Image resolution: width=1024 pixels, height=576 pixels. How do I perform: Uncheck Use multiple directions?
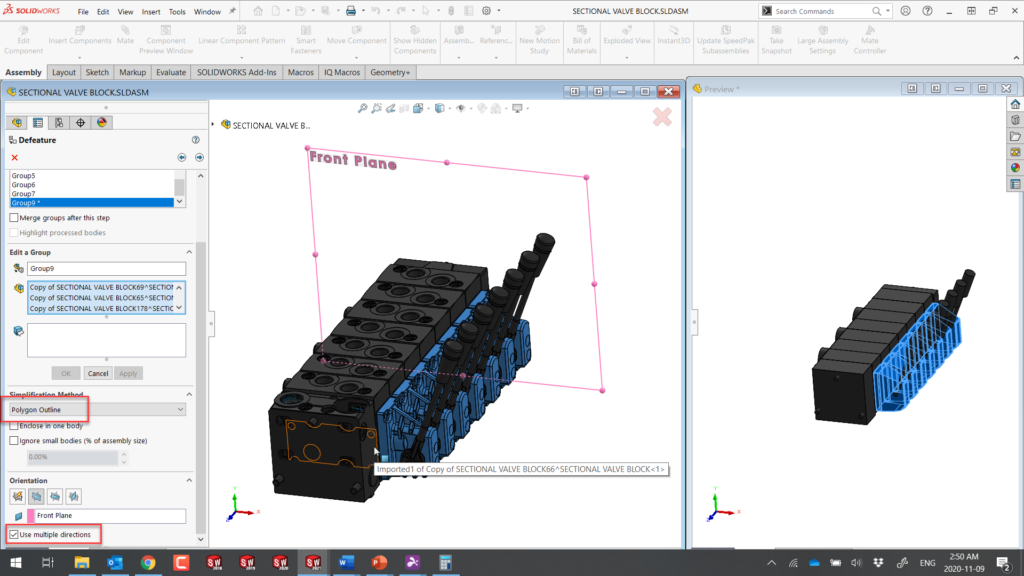coord(14,534)
